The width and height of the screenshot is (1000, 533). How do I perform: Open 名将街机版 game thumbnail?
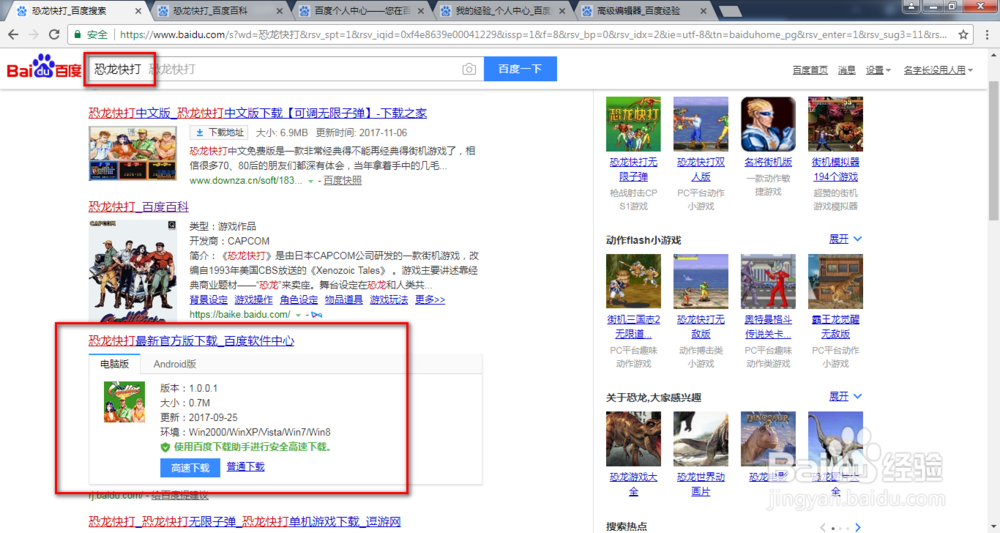coord(768,124)
